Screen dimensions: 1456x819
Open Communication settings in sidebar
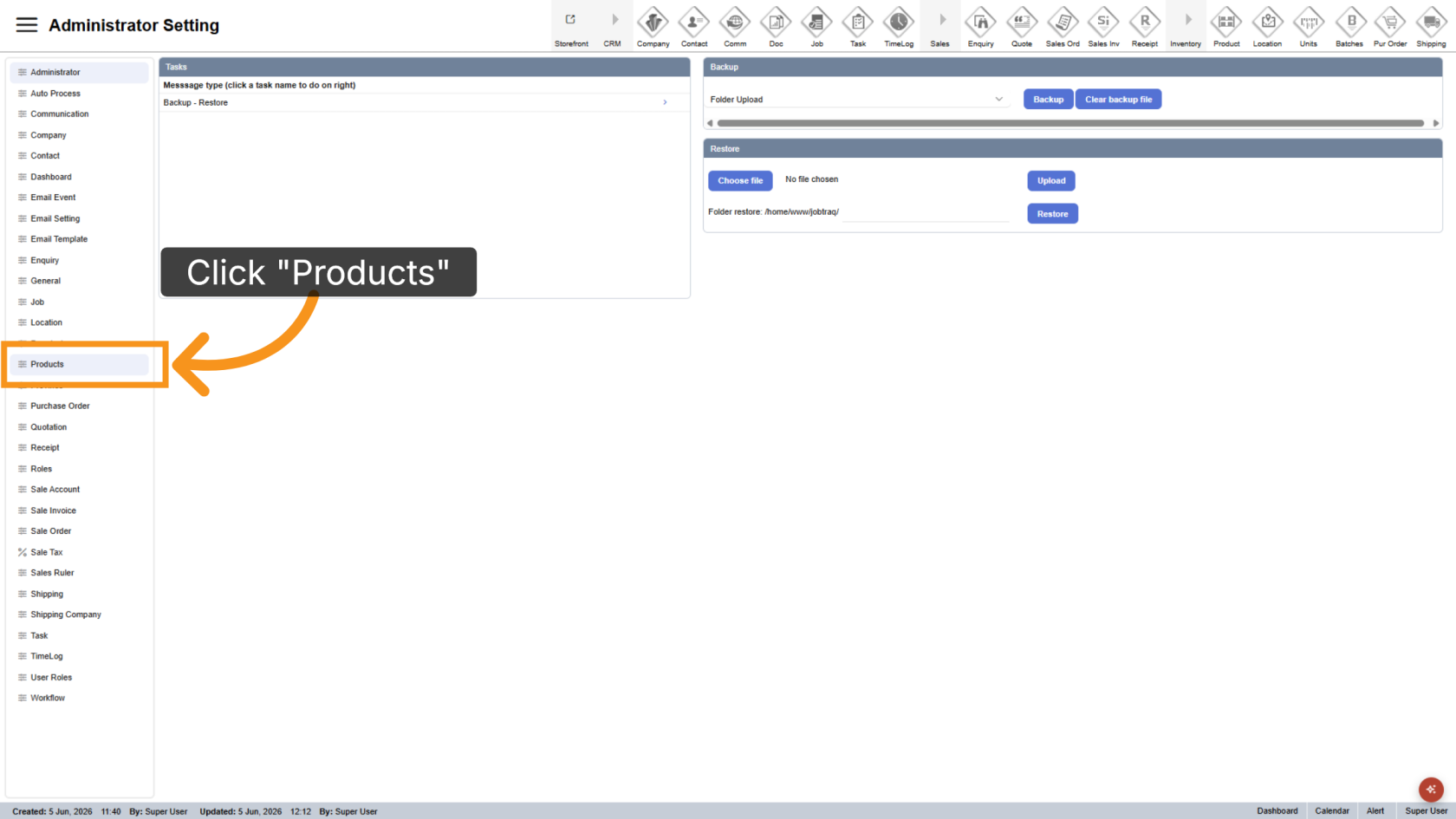[79, 114]
